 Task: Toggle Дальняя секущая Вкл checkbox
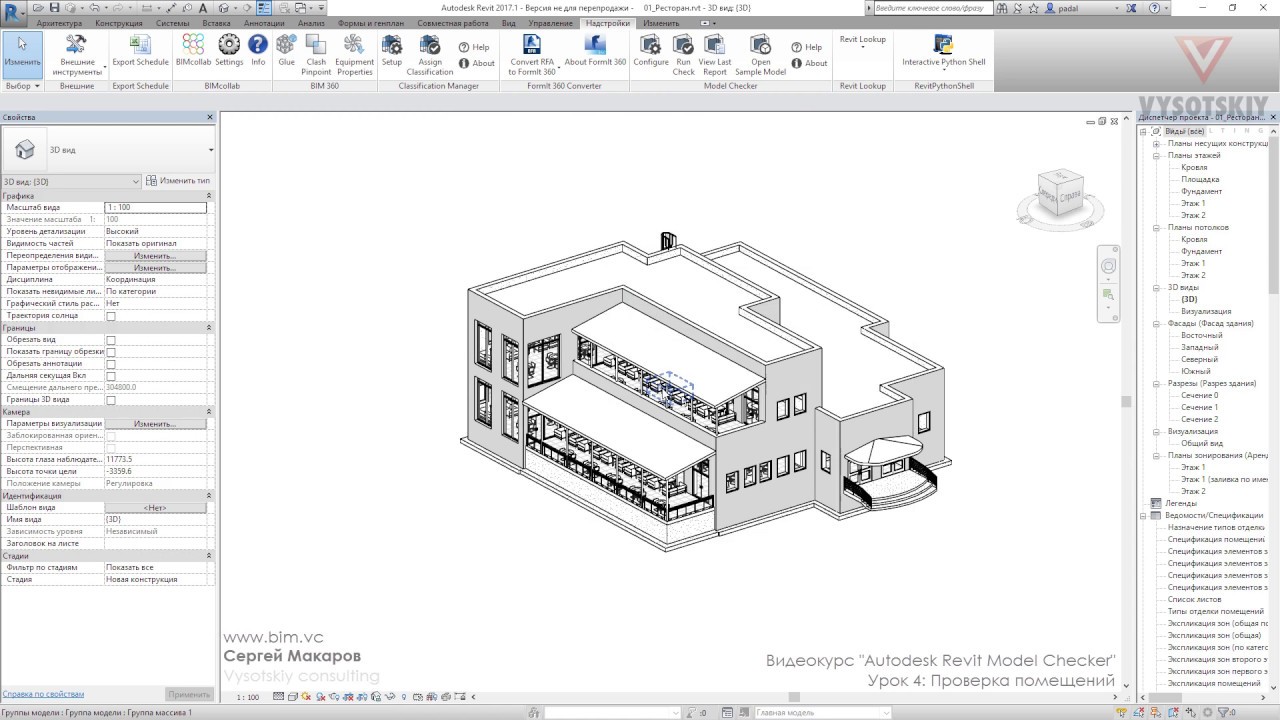point(111,376)
